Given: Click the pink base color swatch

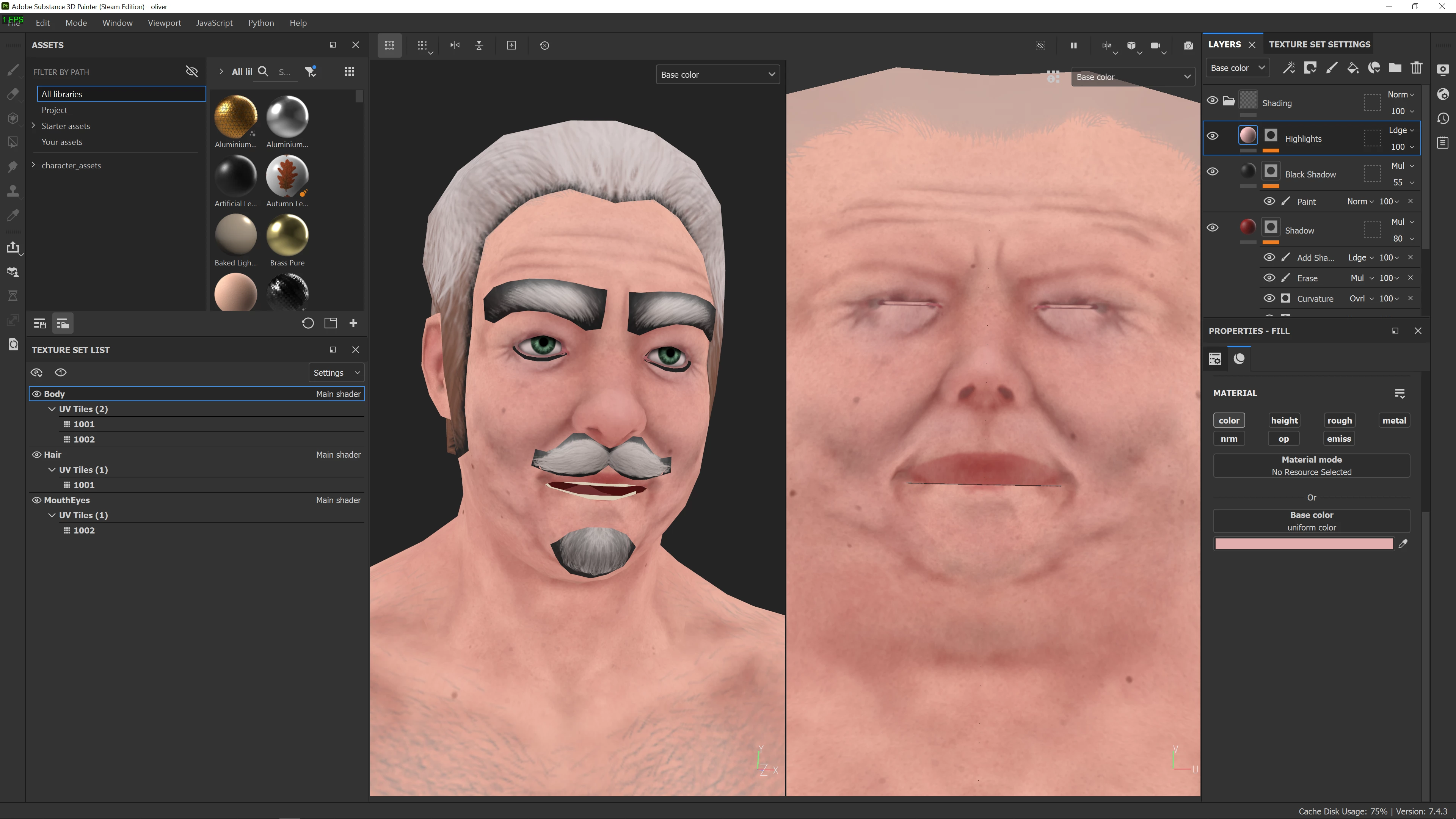Looking at the screenshot, I should click(x=1304, y=544).
